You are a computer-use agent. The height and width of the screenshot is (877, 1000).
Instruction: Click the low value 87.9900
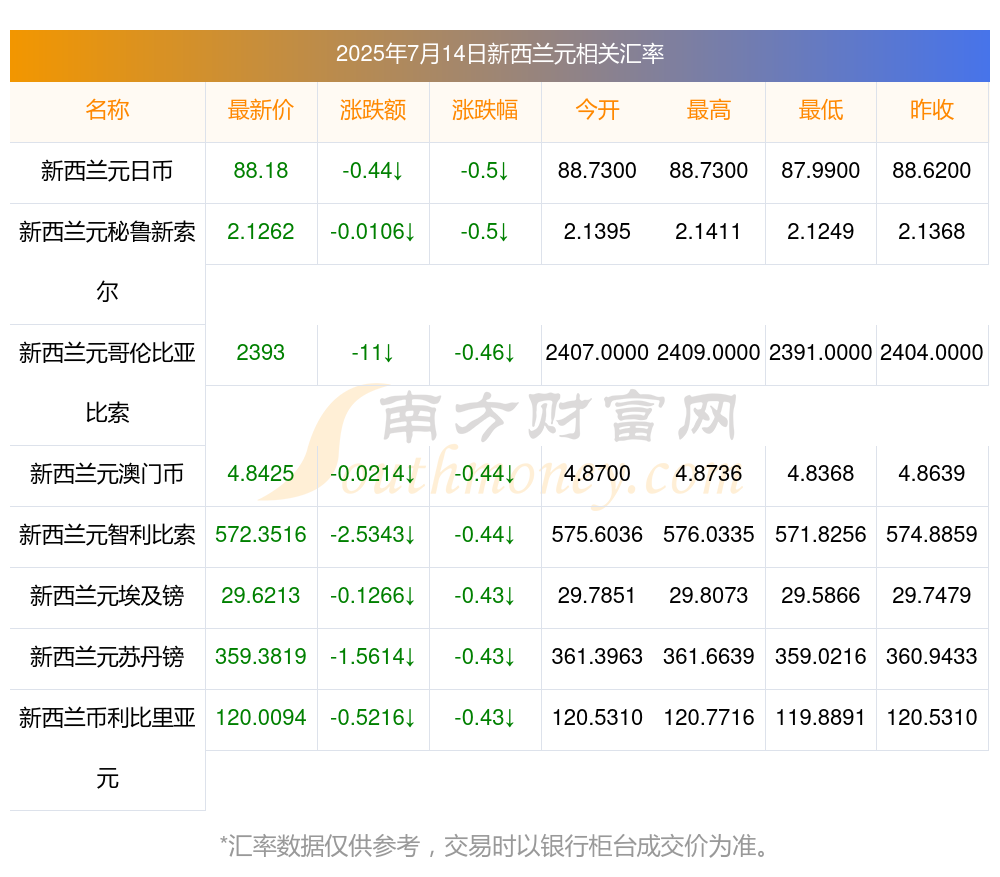pos(821,171)
